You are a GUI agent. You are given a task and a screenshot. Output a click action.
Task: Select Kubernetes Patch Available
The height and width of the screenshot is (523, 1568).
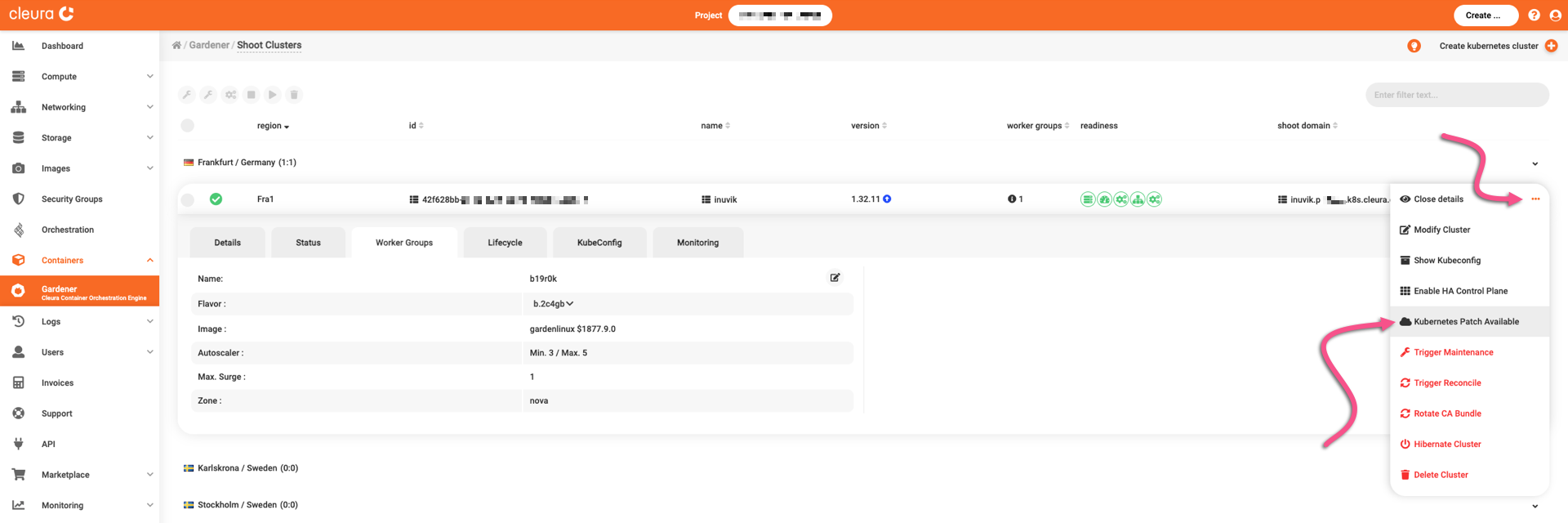pyautogui.click(x=1469, y=321)
